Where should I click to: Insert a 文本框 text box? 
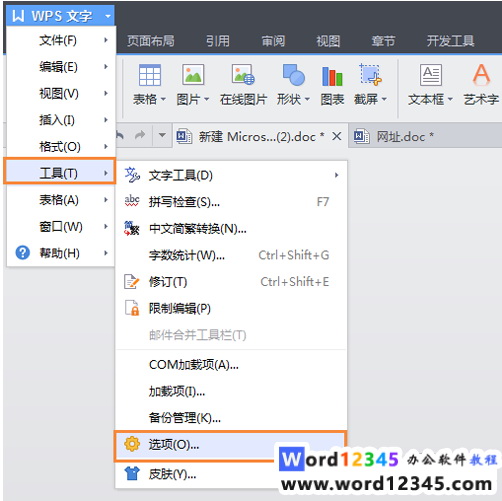(431, 75)
